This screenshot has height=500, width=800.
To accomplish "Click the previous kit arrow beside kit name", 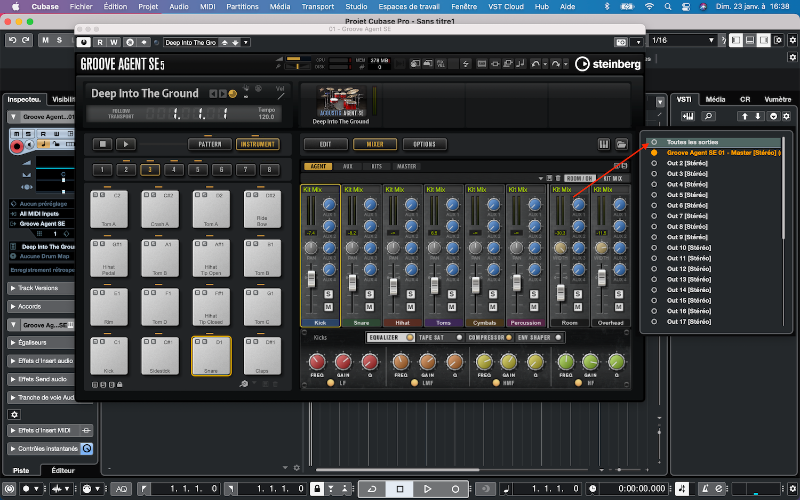I will pyautogui.click(x=213, y=94).
